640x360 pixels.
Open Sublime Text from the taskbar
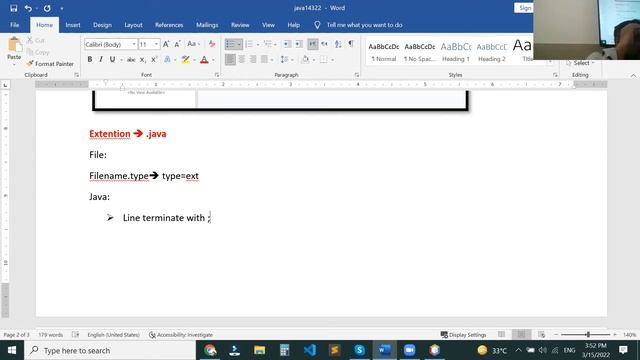click(x=334, y=350)
